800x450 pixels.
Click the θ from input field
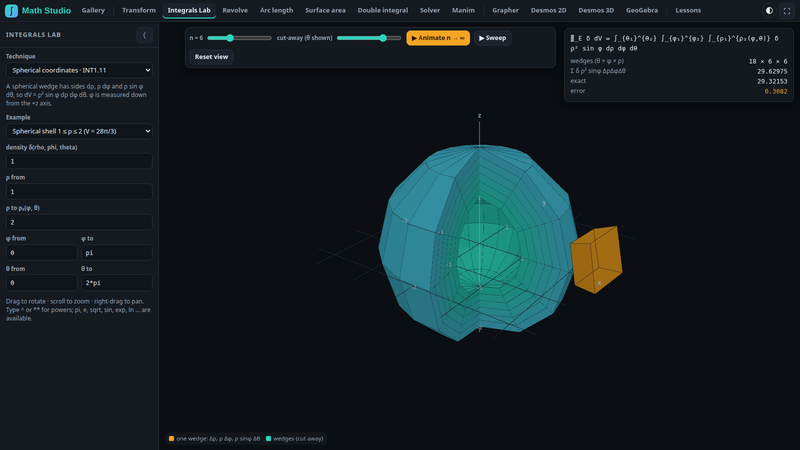tap(41, 283)
